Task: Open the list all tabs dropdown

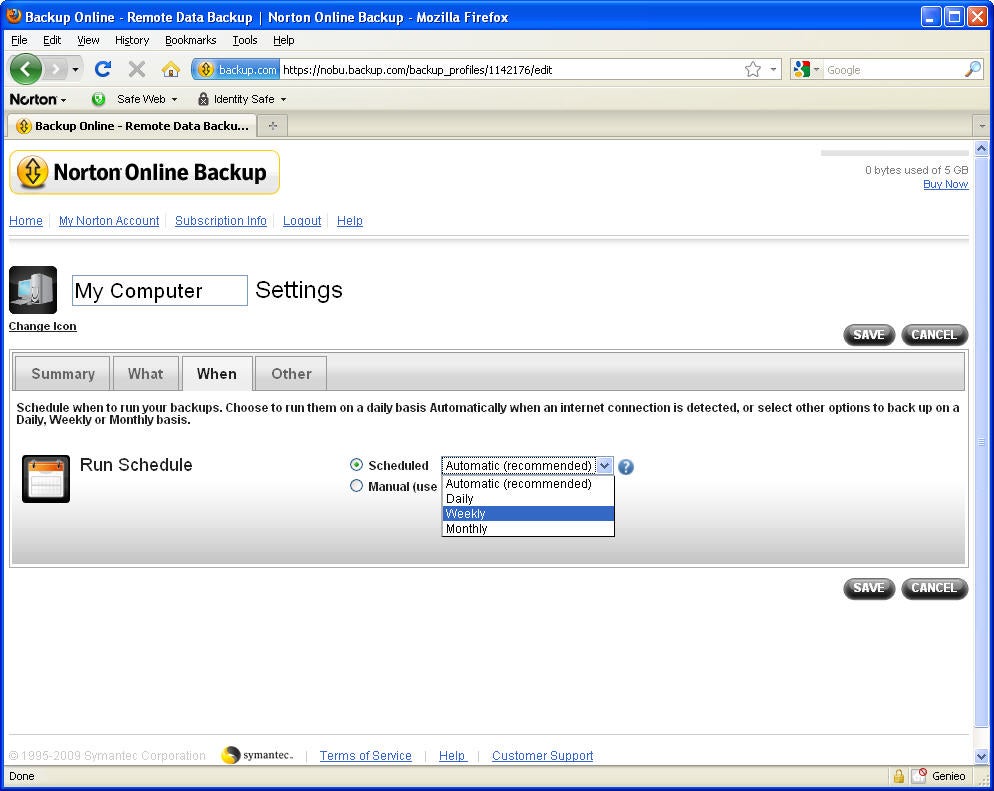Action: tap(982, 125)
